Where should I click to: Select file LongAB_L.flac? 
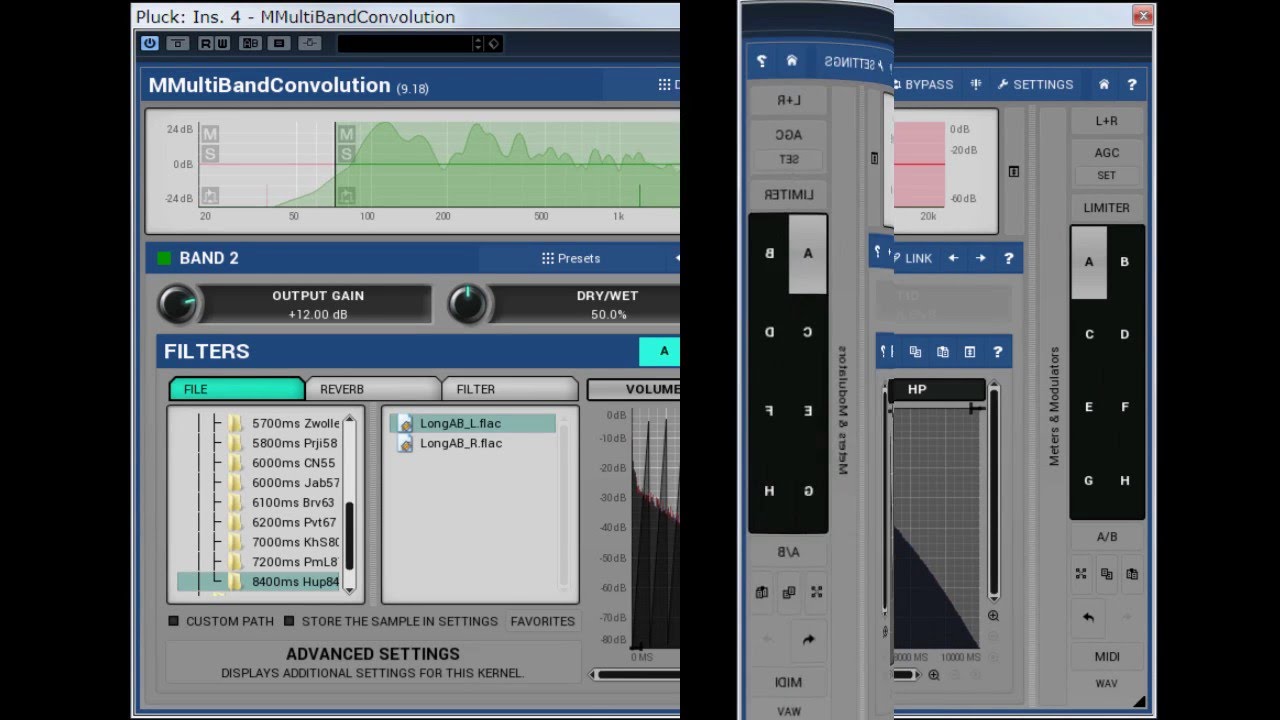click(x=473, y=423)
